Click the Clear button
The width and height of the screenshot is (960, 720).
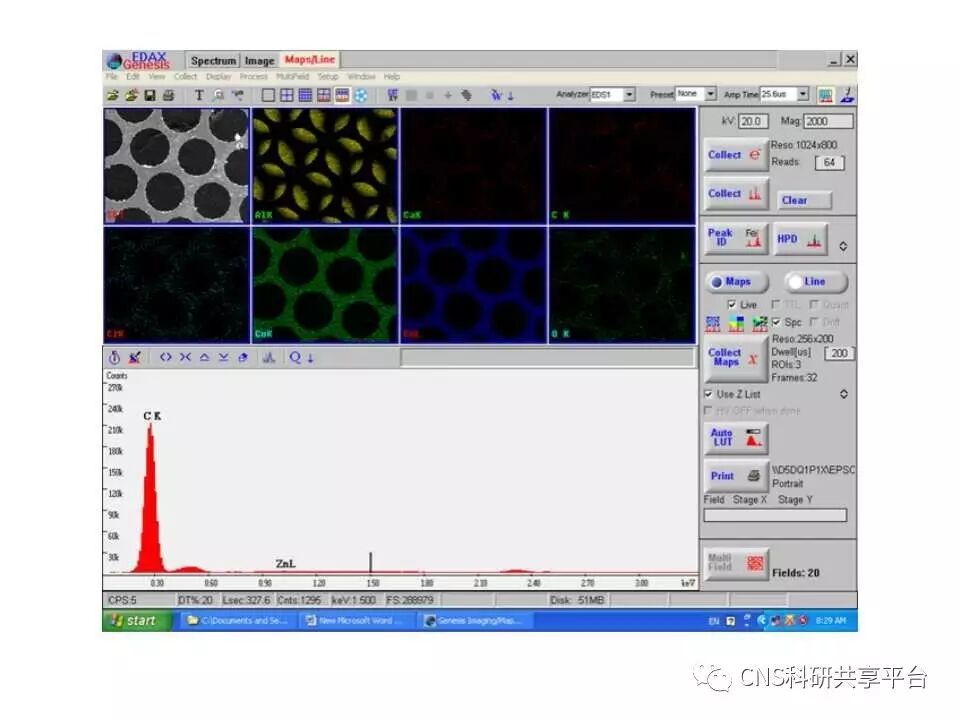(804, 200)
